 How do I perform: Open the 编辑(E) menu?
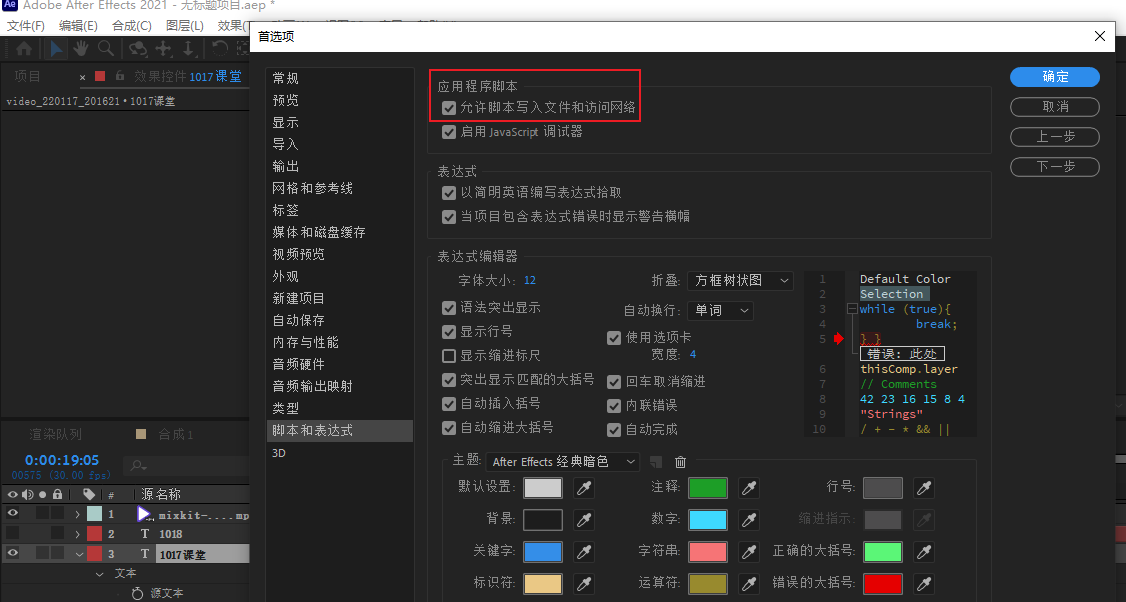point(78,26)
